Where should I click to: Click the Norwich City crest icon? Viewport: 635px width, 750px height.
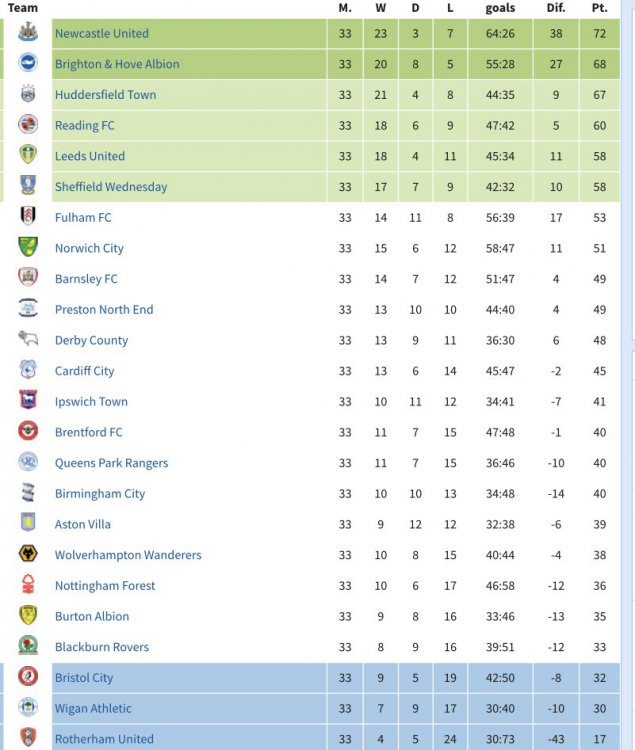point(28,248)
